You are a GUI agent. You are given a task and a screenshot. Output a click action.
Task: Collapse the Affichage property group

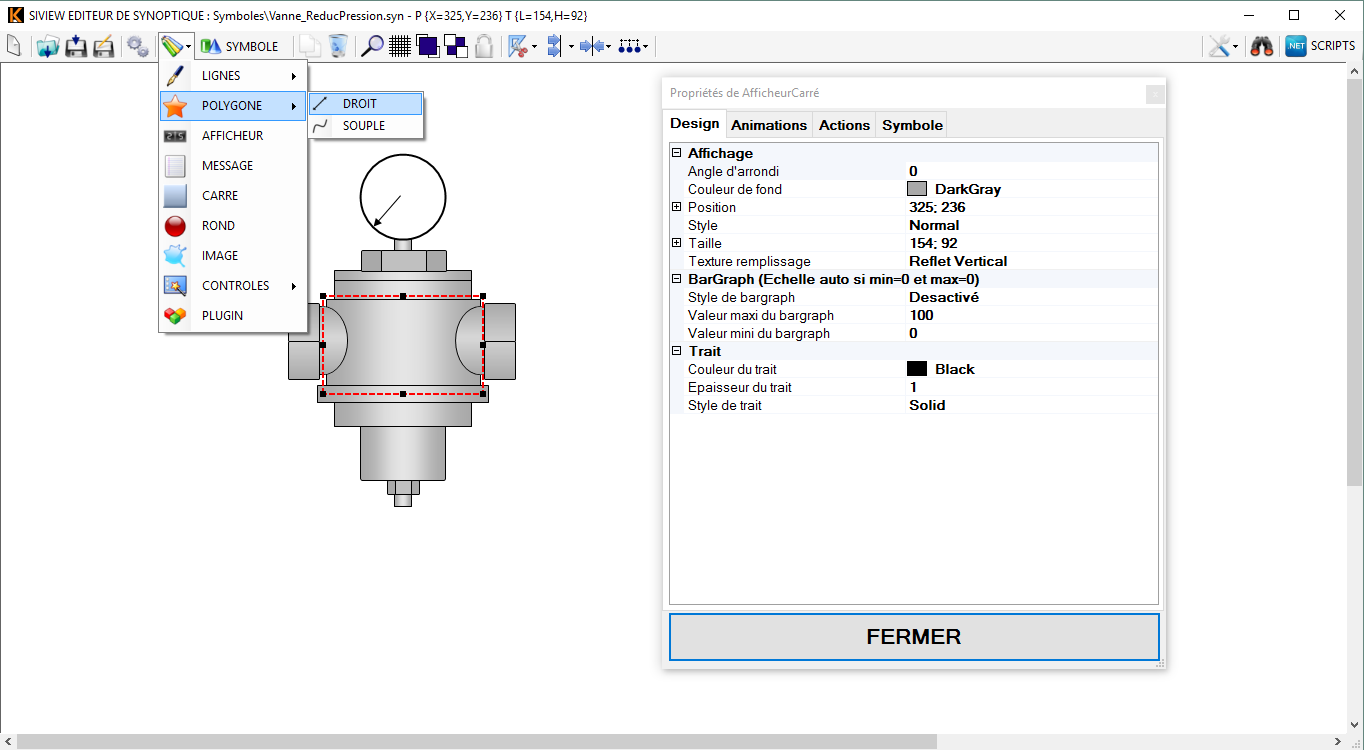pyautogui.click(x=677, y=153)
